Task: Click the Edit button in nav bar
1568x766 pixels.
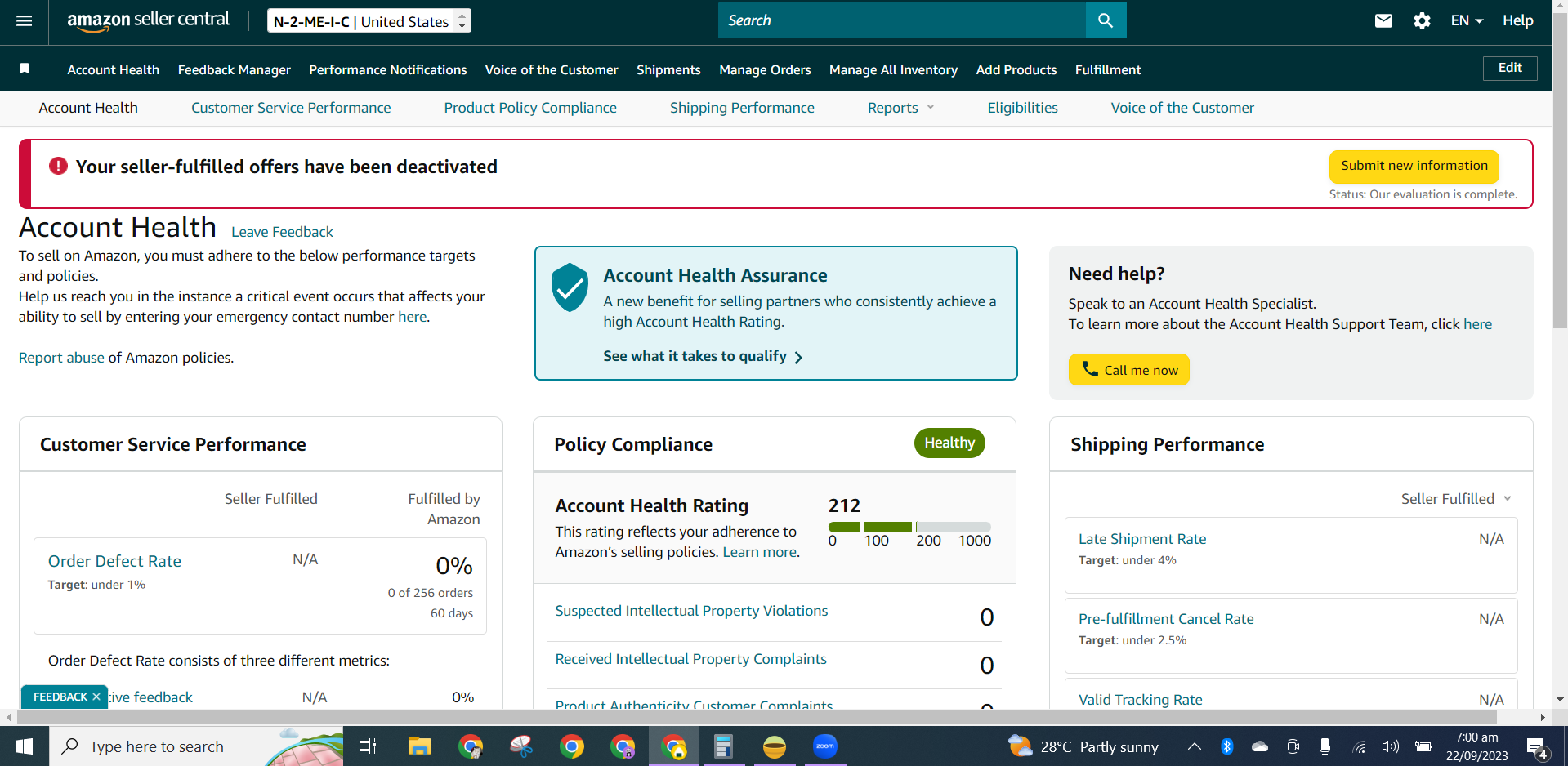Action: pos(1510,68)
